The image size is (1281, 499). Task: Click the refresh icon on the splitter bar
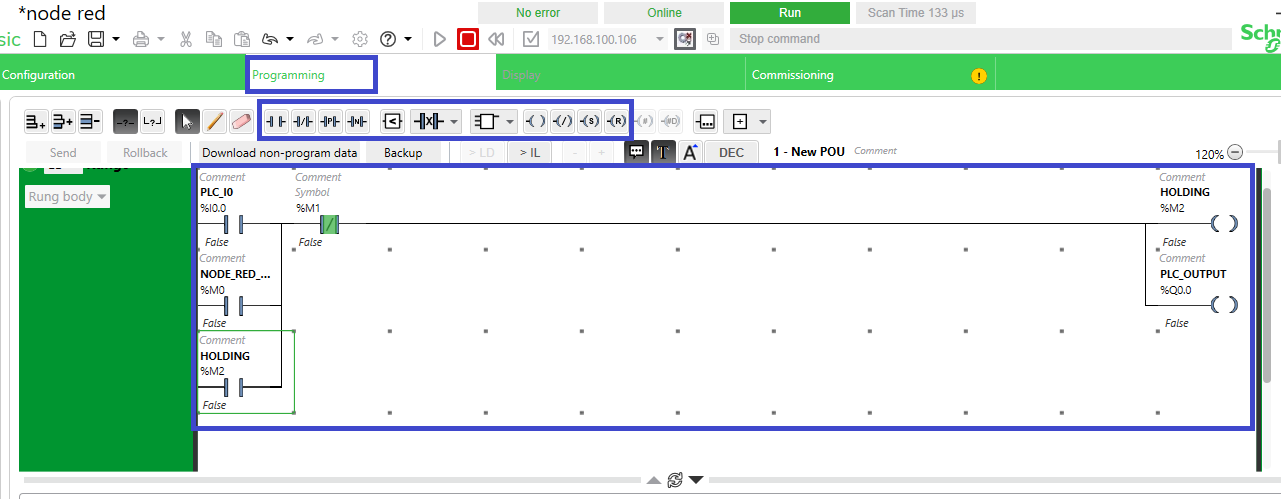(675, 480)
